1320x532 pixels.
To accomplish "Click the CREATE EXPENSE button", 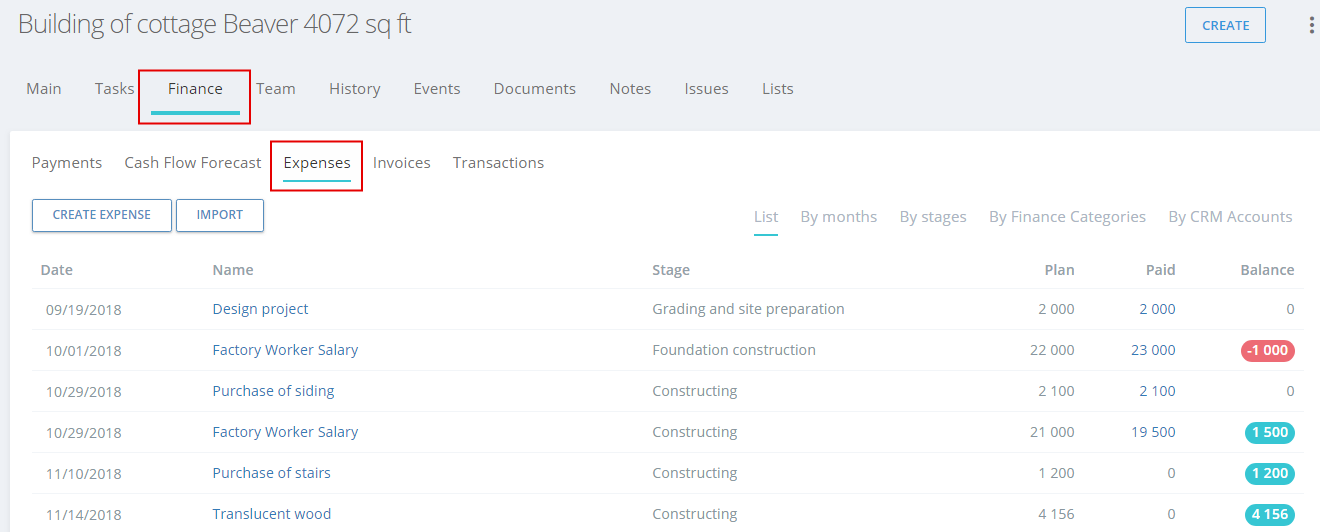I will pyautogui.click(x=102, y=215).
